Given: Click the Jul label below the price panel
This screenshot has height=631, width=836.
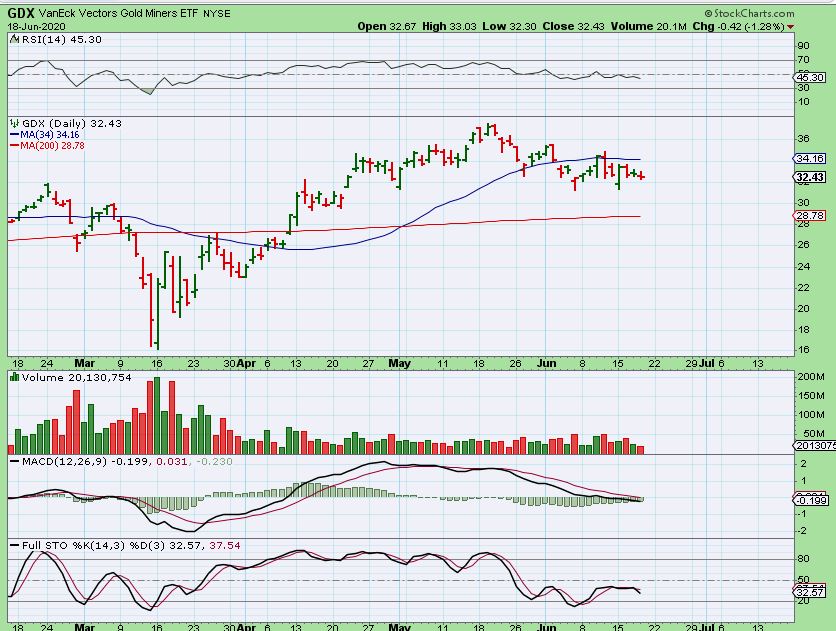Looking at the screenshot, I should point(707,363).
